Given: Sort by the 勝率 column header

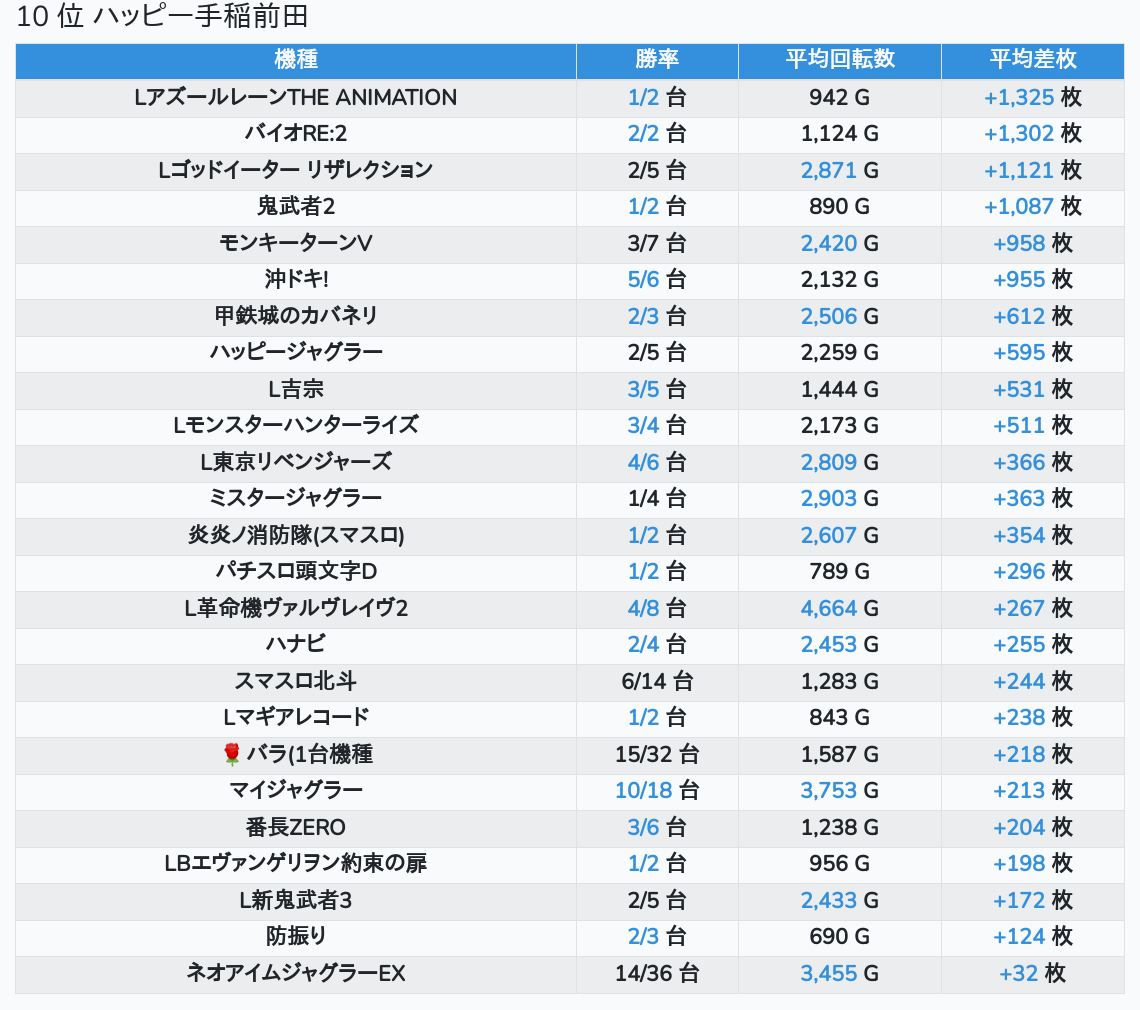Looking at the screenshot, I should [x=657, y=60].
